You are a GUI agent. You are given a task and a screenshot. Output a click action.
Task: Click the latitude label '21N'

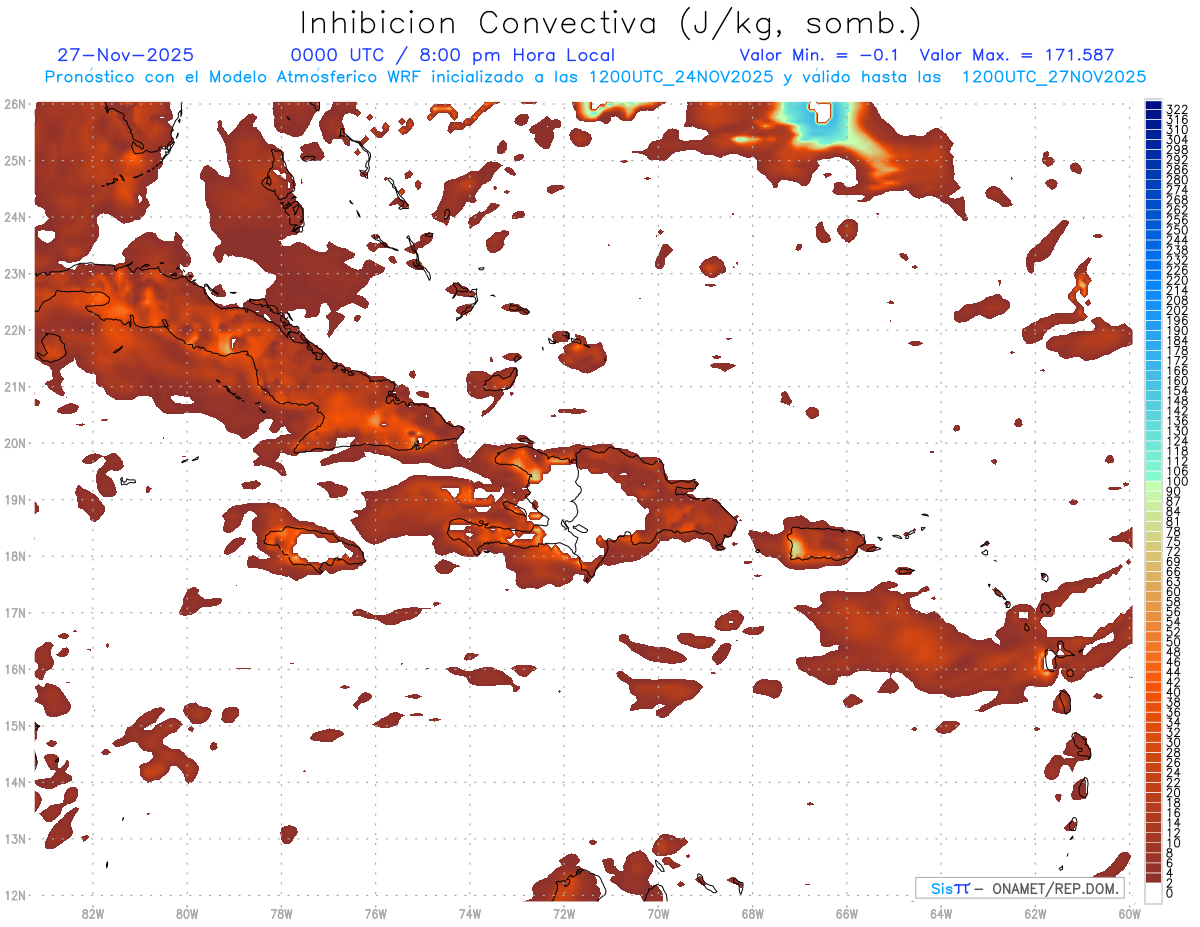15,386
